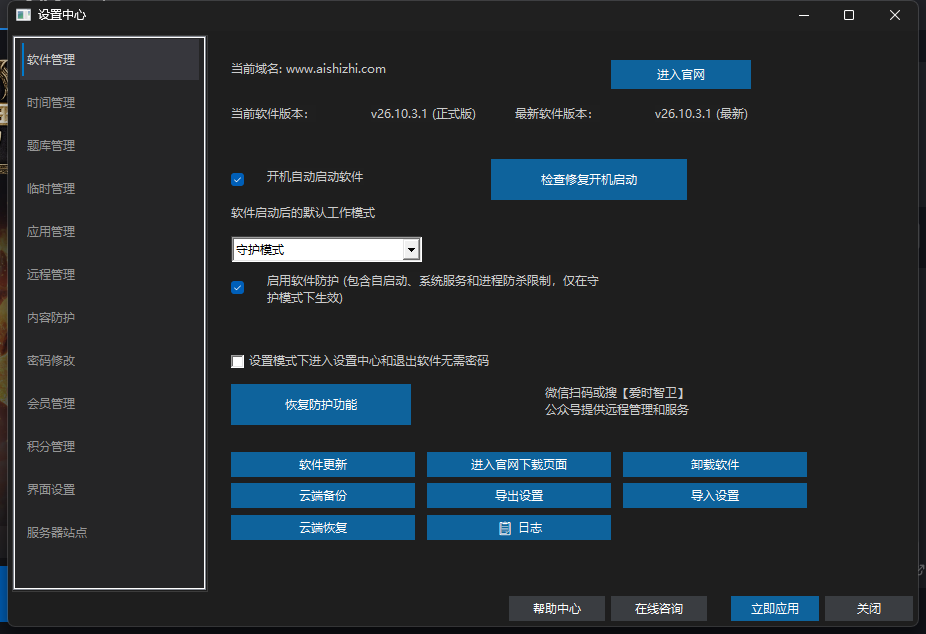
Task: Disable 启用软件防护 checkbox
Action: click(x=237, y=287)
